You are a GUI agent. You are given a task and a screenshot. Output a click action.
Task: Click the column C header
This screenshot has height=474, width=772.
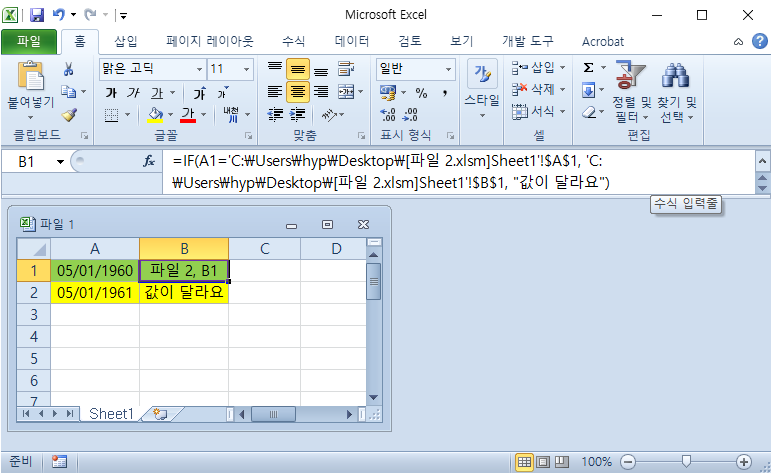click(264, 249)
